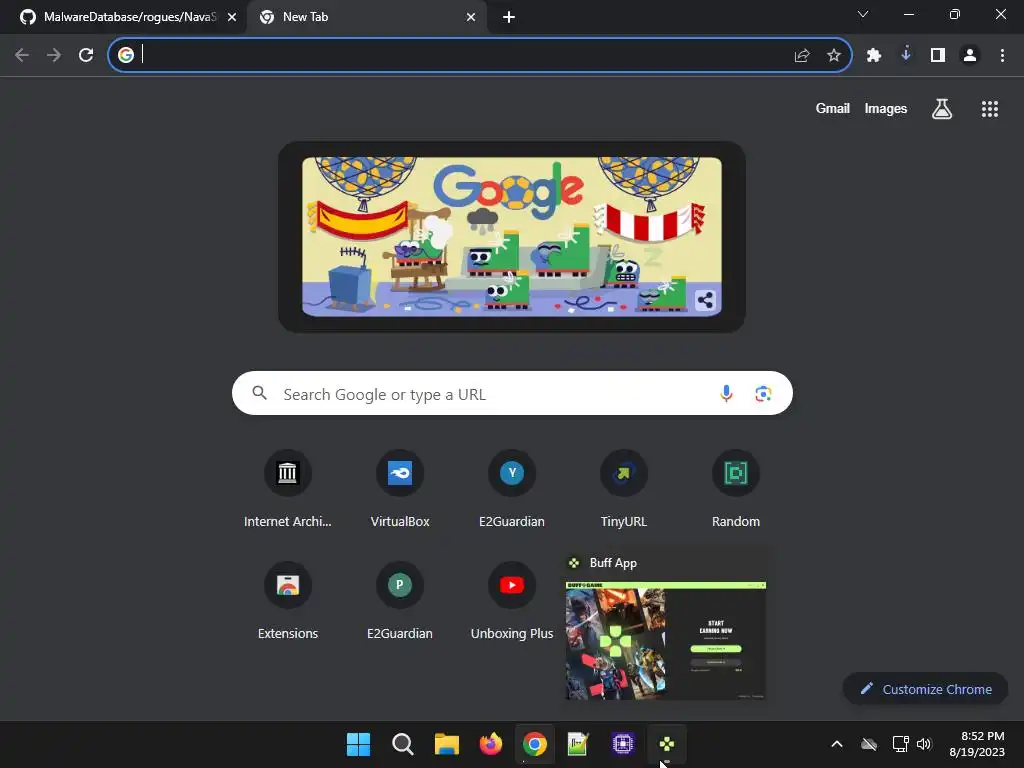The image size is (1024, 768).
Task: Click the share page icon in address bar
Action: tap(802, 56)
